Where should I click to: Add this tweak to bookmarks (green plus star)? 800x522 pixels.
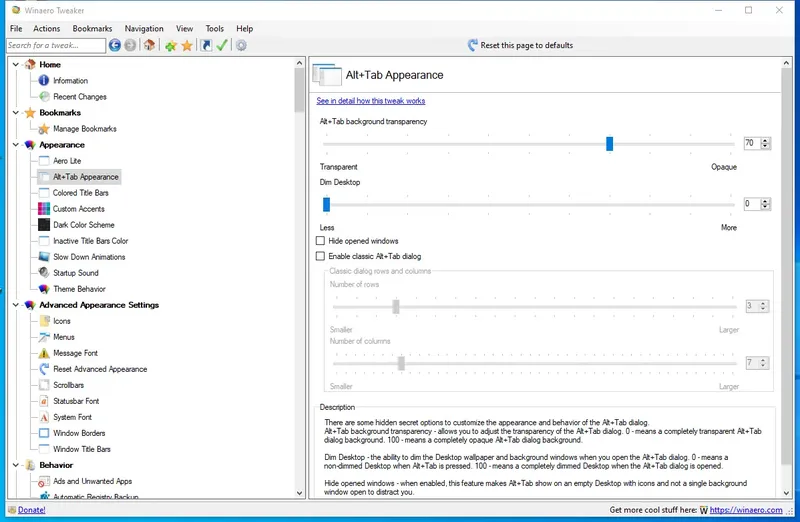pos(170,46)
